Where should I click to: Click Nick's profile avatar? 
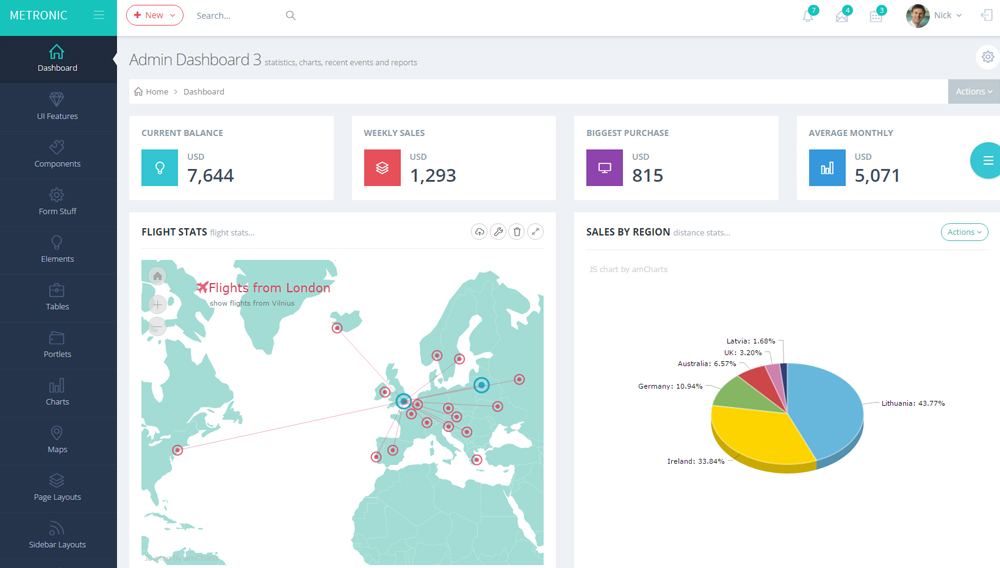click(x=918, y=15)
